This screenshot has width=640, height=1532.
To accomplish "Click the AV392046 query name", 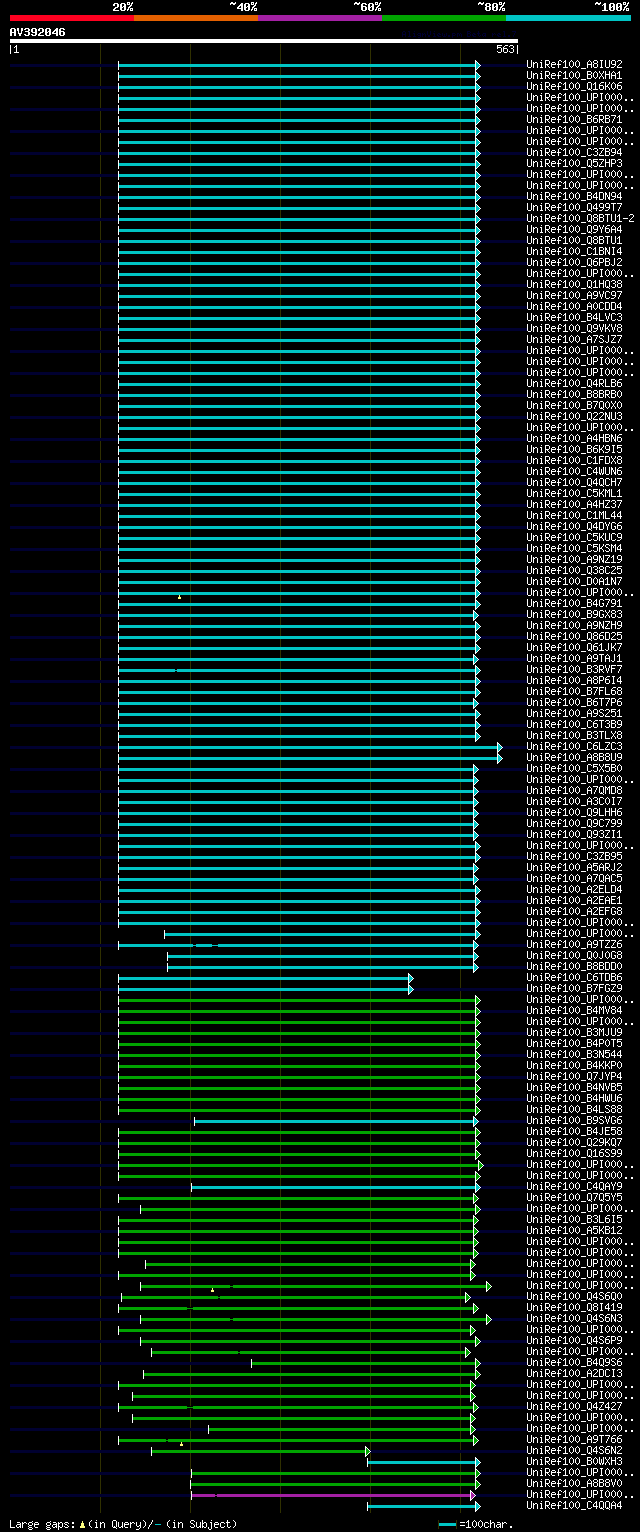I will [38, 32].
